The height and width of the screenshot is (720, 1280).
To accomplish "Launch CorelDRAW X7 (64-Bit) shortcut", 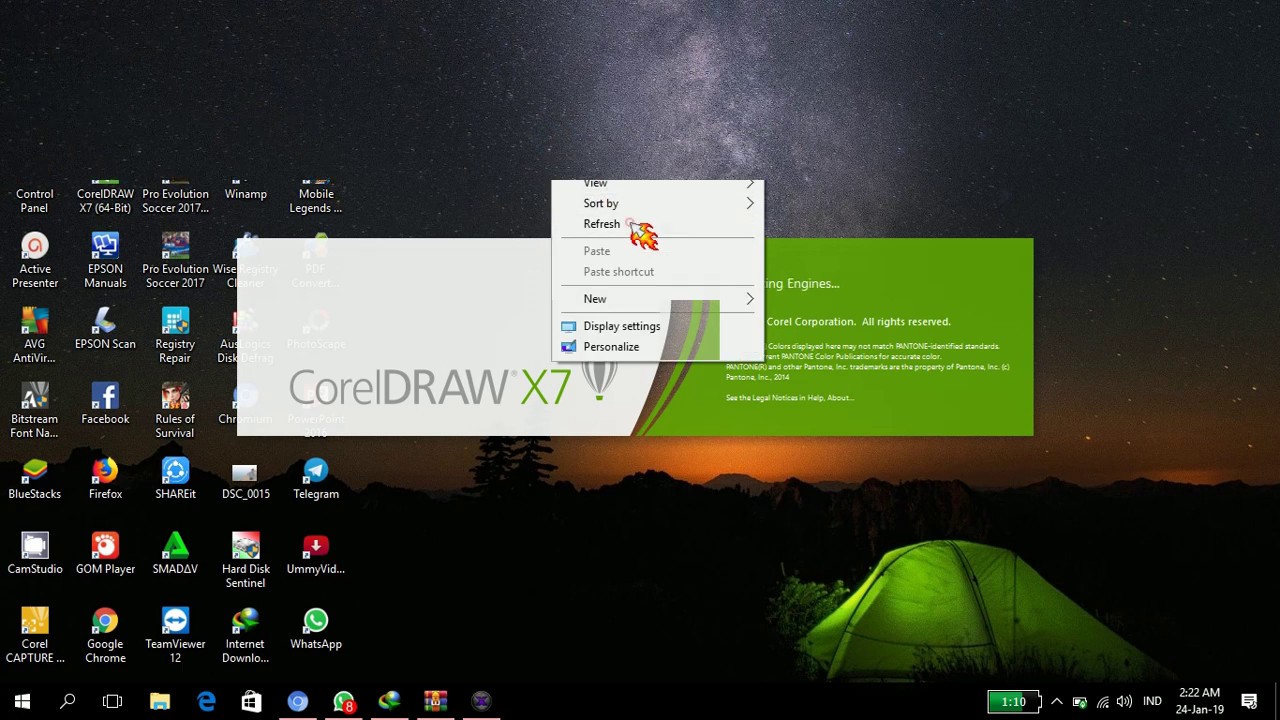I will point(105,199).
